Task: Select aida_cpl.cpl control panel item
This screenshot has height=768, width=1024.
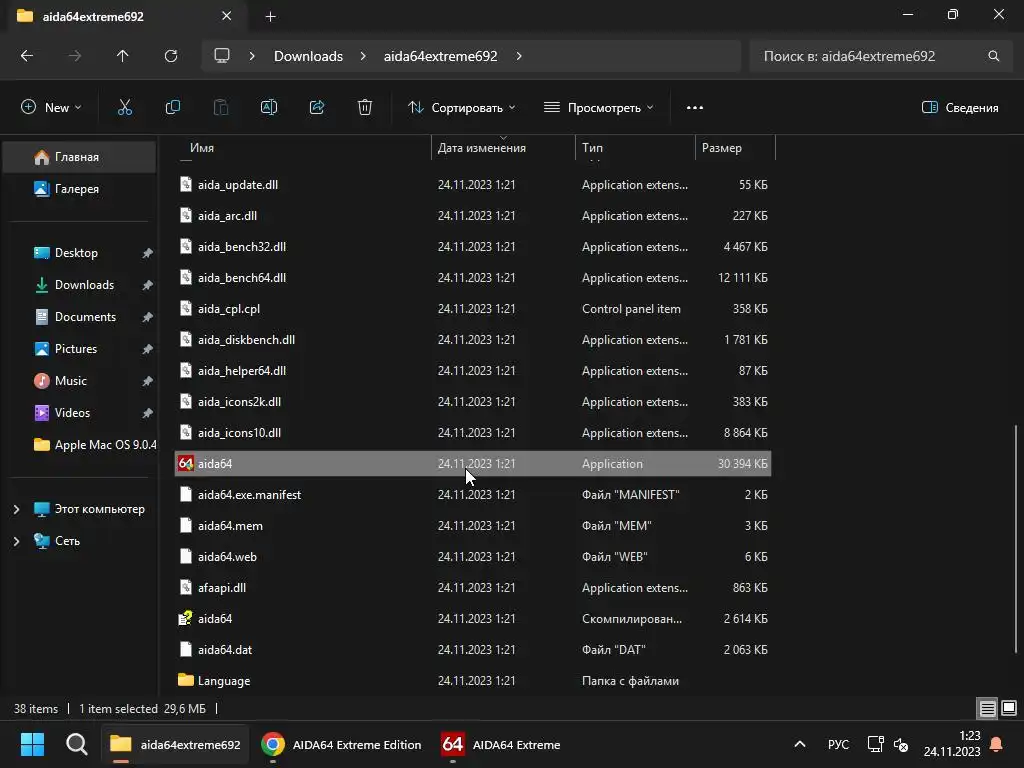Action: pyautogui.click(x=473, y=308)
